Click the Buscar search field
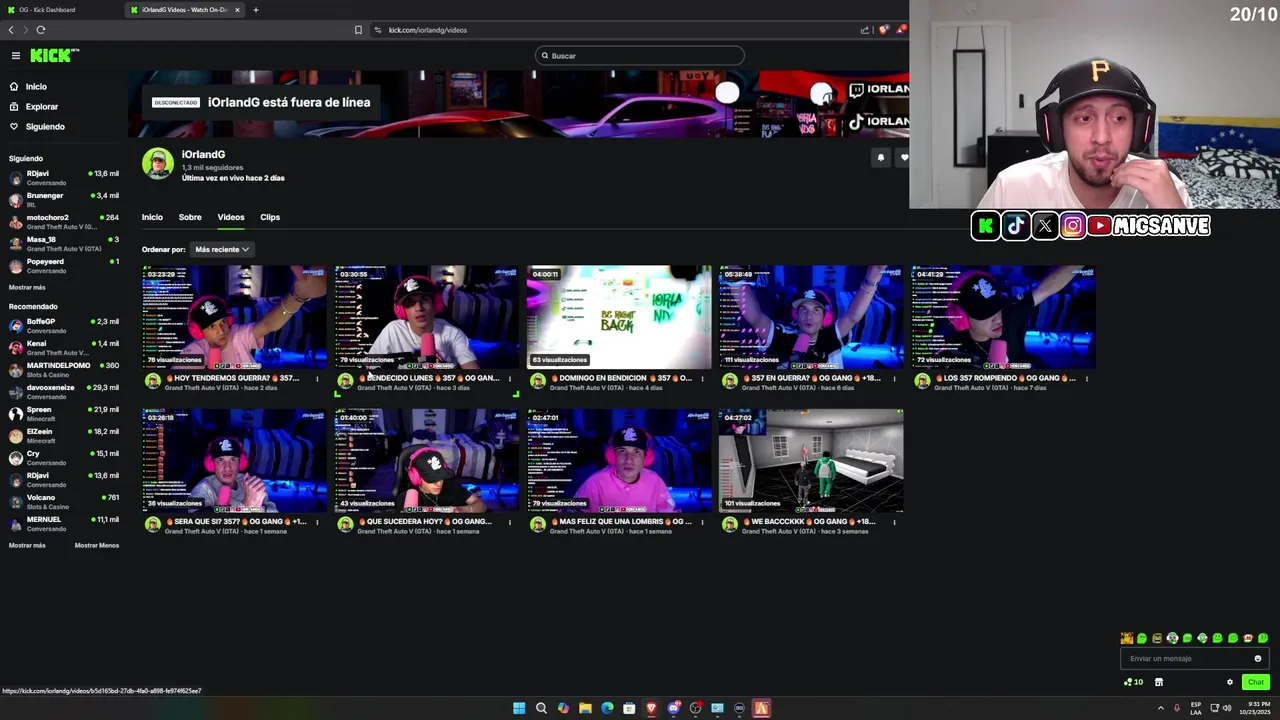This screenshot has width=1280, height=720. [x=640, y=56]
